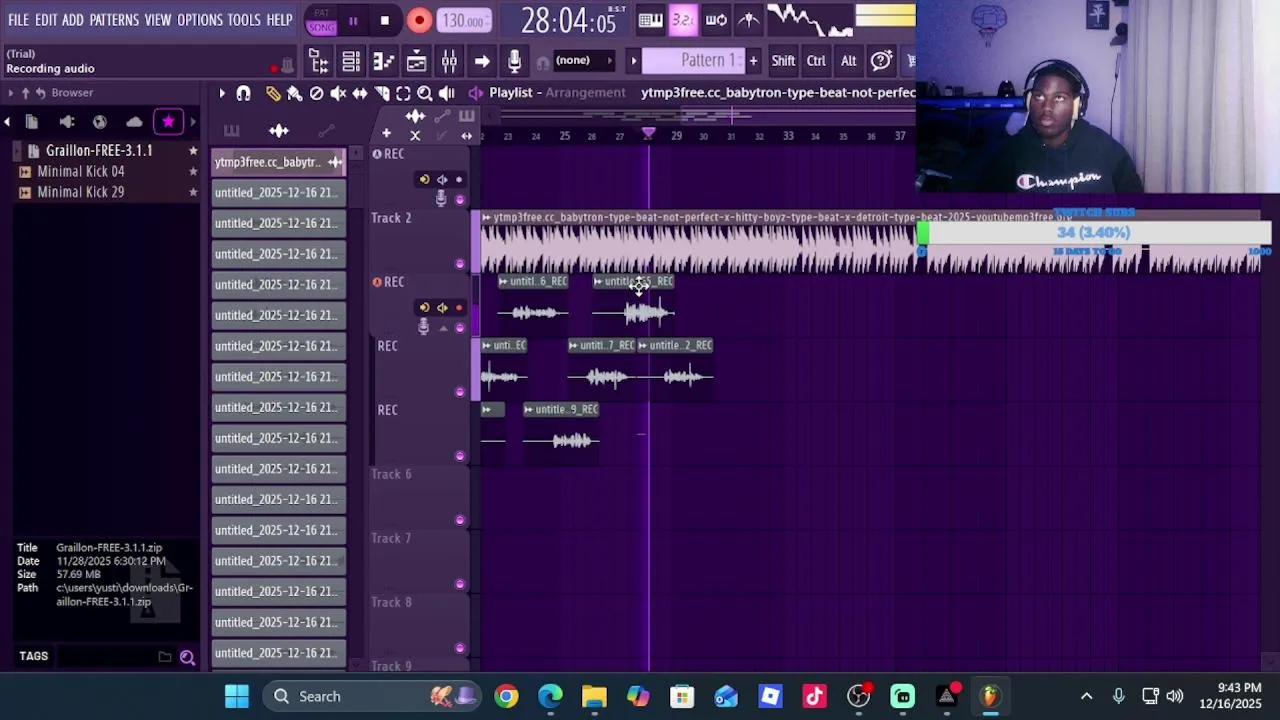
Task: Select Minimal Kick 29 in browser
Action: point(81,192)
